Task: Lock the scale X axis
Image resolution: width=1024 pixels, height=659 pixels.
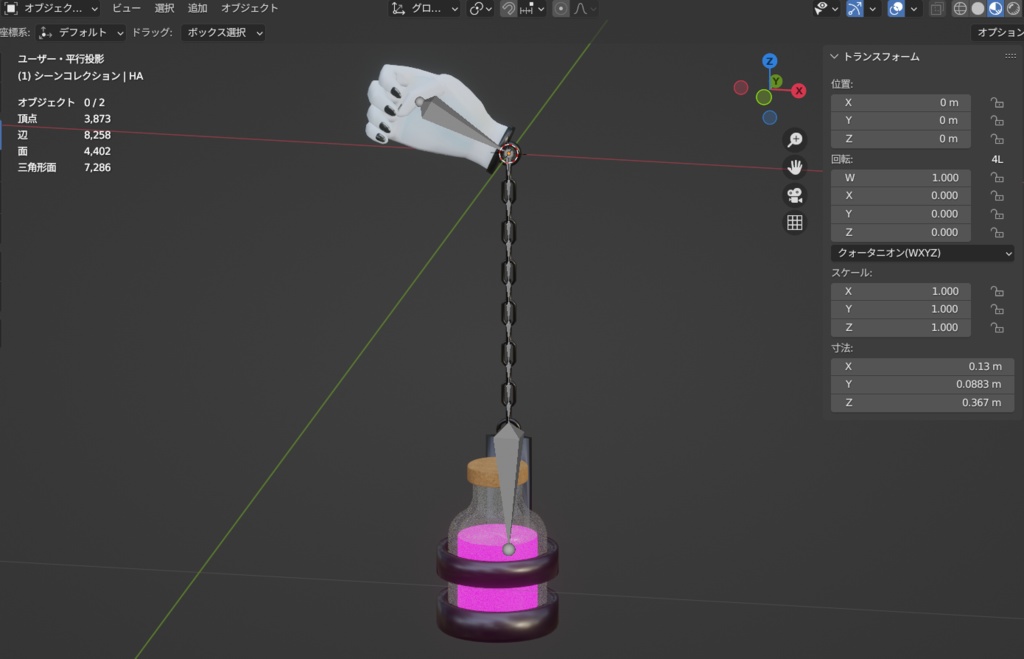Action: pos(997,291)
